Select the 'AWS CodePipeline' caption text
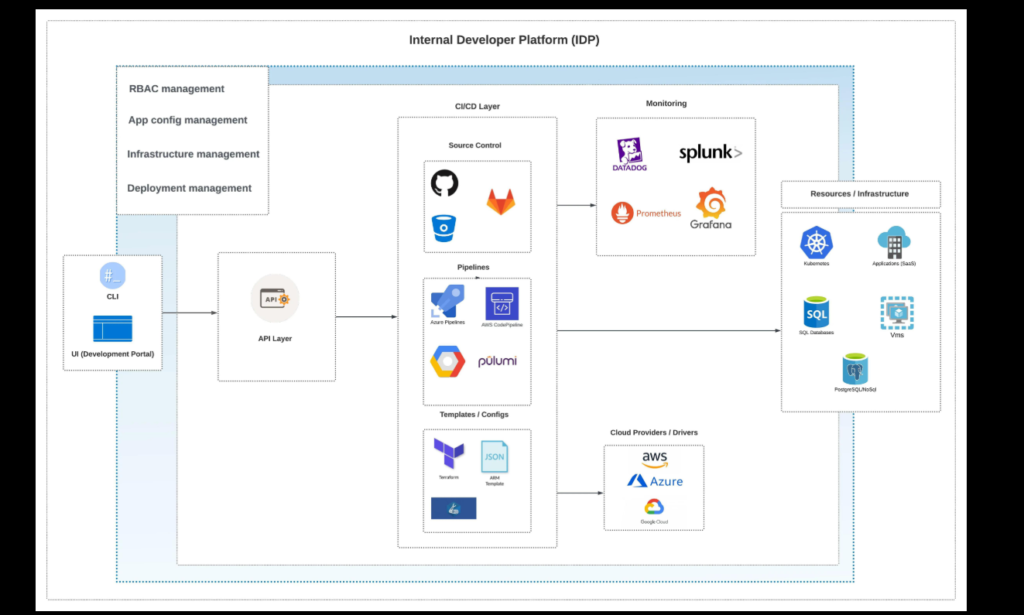 502,324
